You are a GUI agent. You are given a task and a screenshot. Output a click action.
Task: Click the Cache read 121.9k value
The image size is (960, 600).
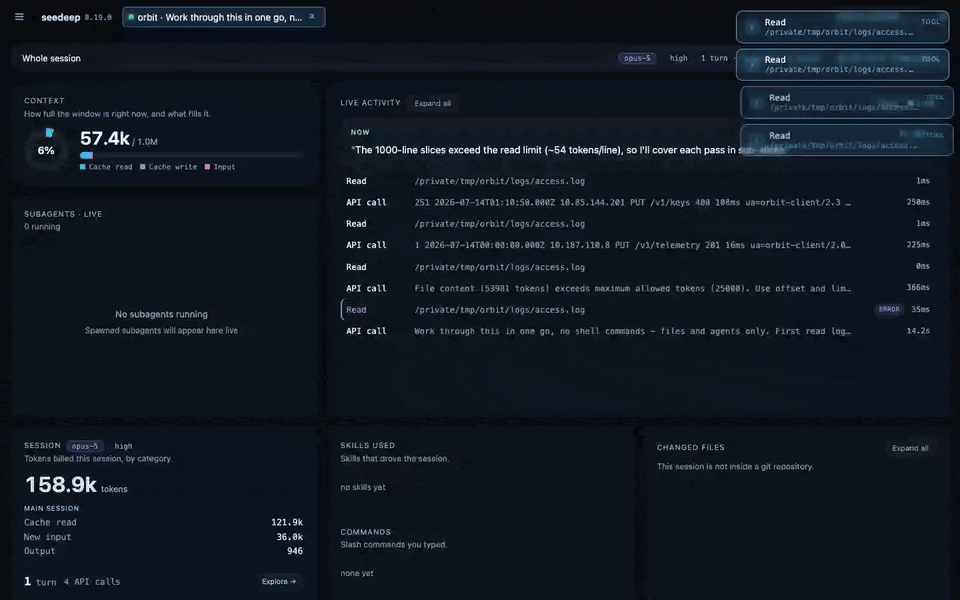287,522
